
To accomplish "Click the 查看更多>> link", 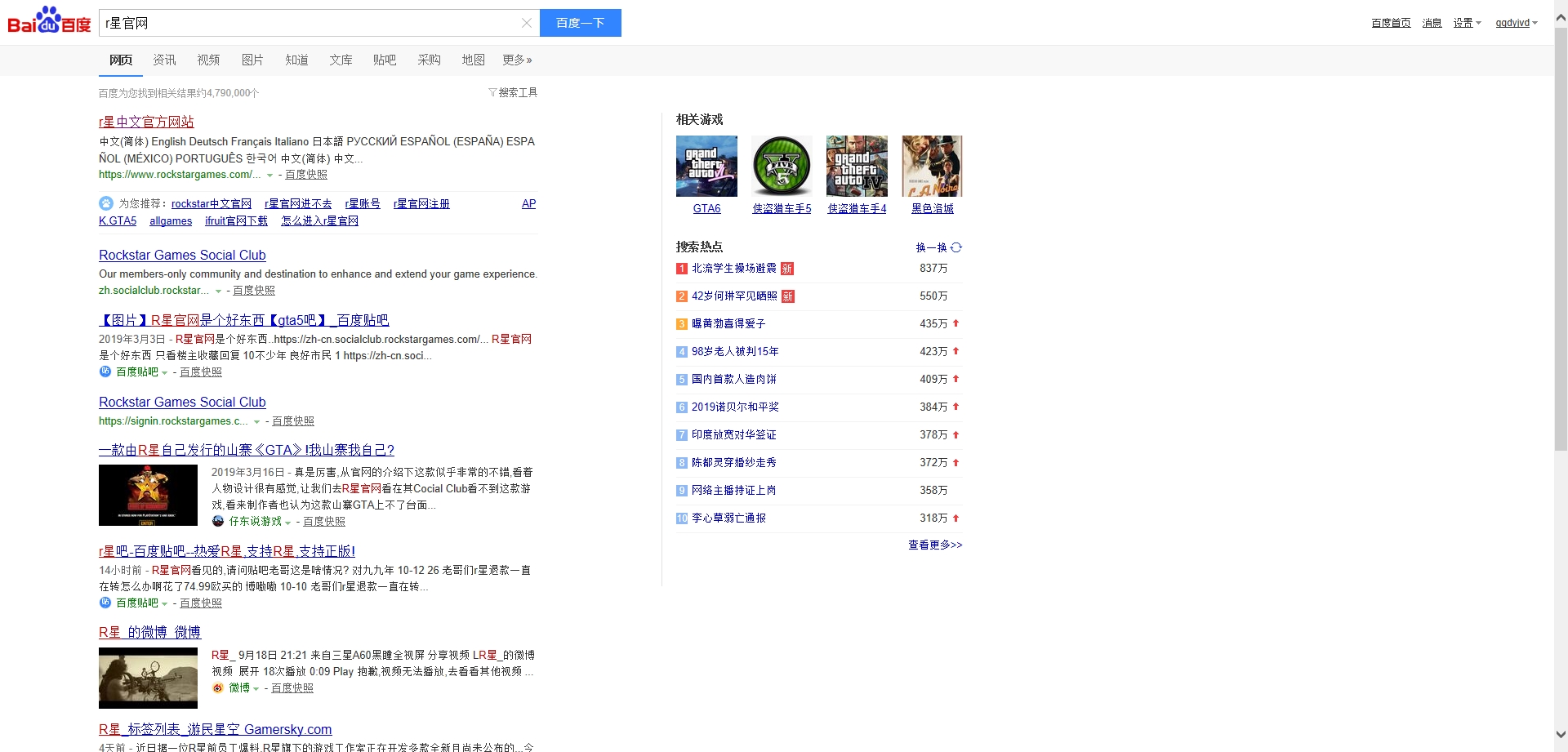I will click(x=935, y=545).
